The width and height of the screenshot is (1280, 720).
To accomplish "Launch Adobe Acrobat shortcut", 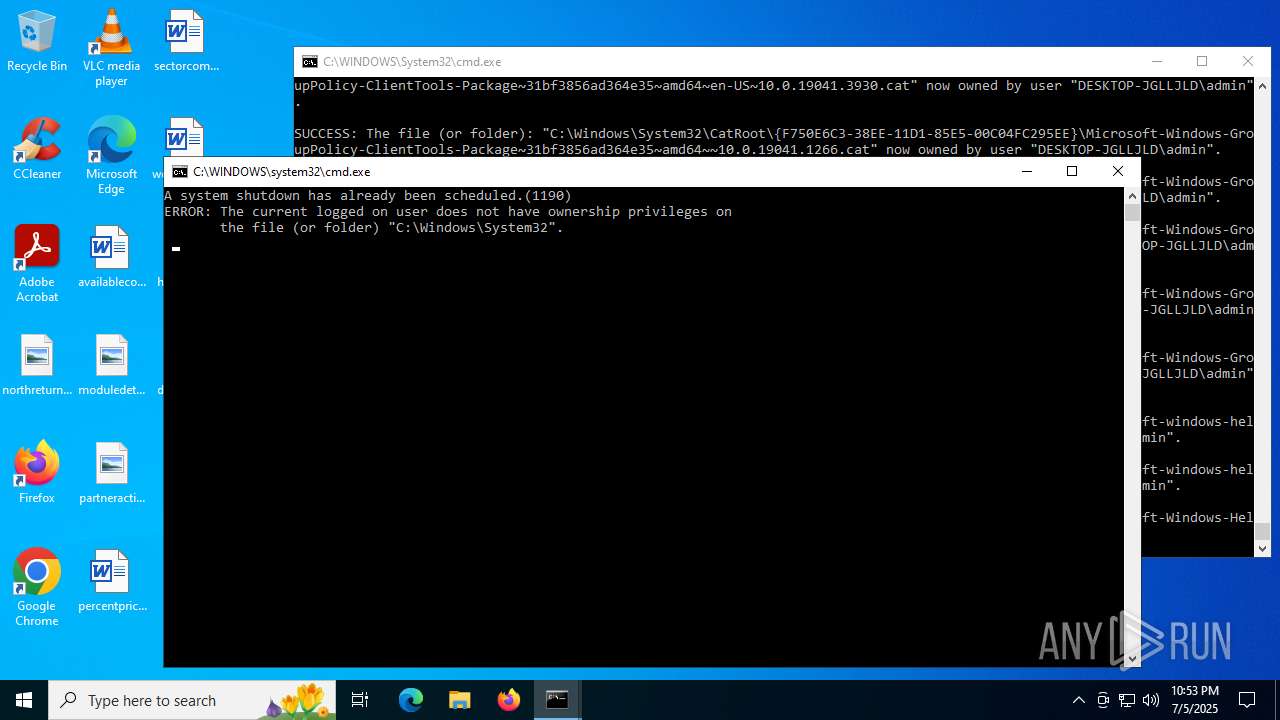I will (37, 264).
